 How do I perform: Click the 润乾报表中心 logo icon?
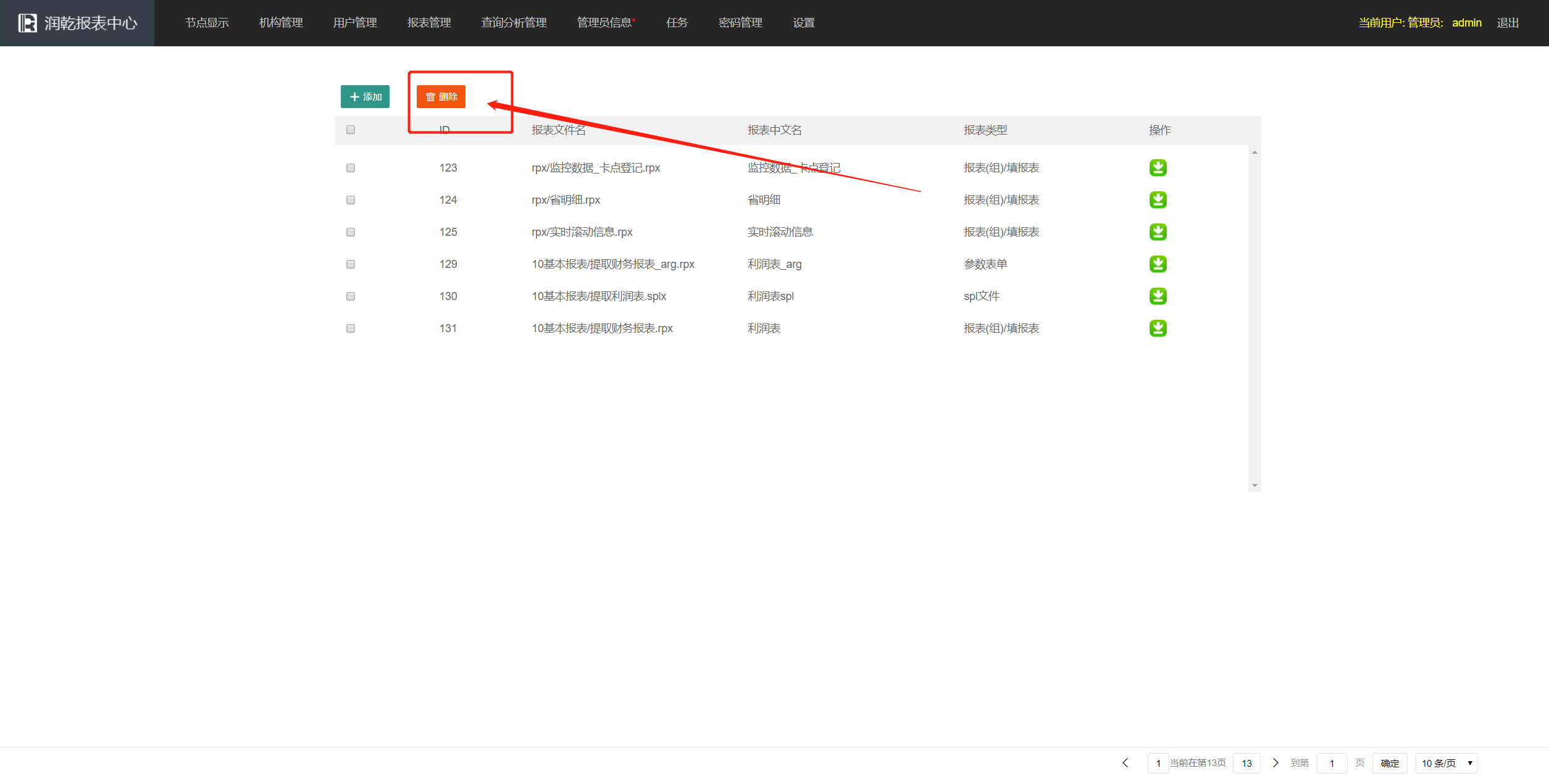27,23
